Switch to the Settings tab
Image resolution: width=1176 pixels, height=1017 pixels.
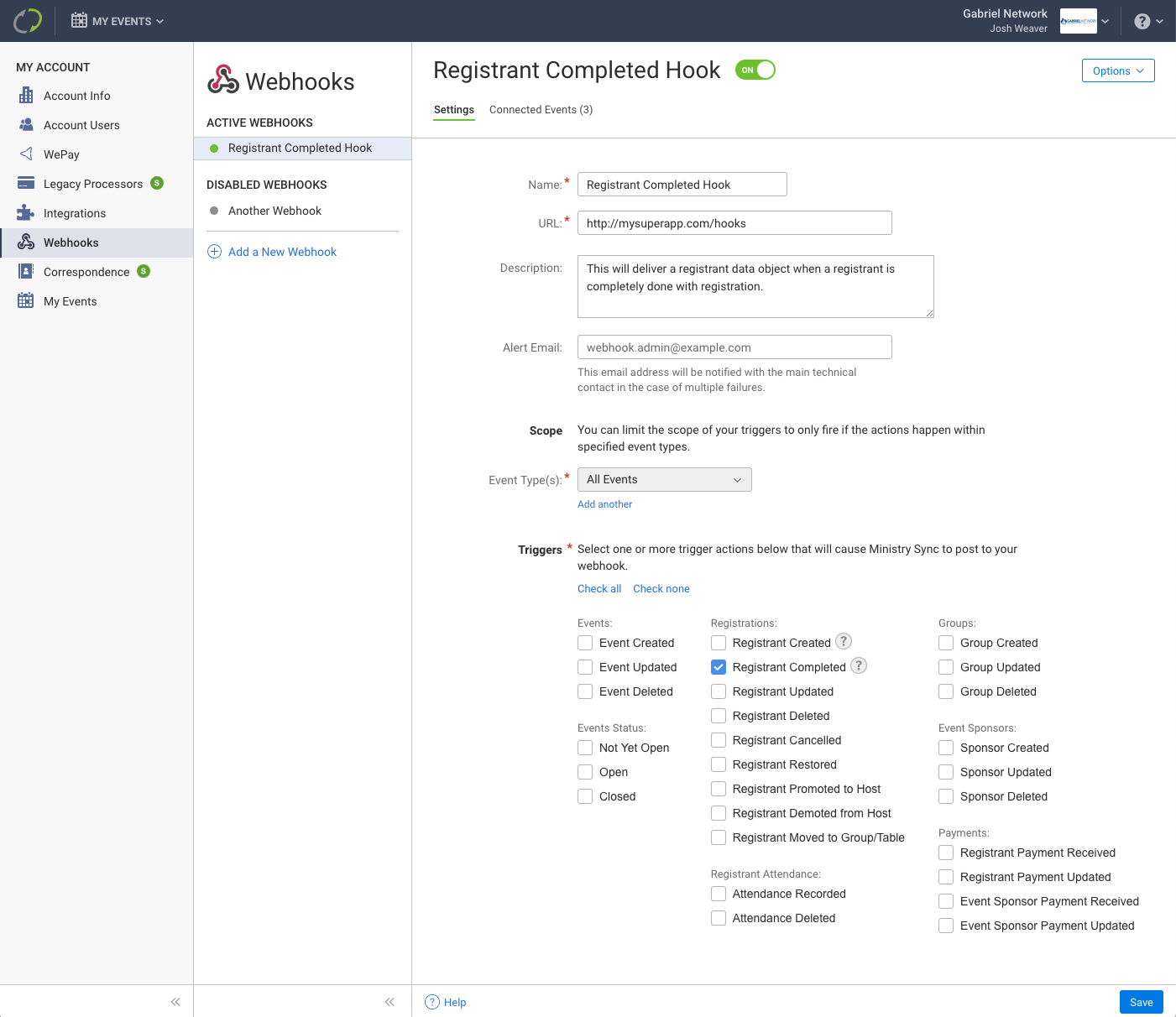point(454,110)
